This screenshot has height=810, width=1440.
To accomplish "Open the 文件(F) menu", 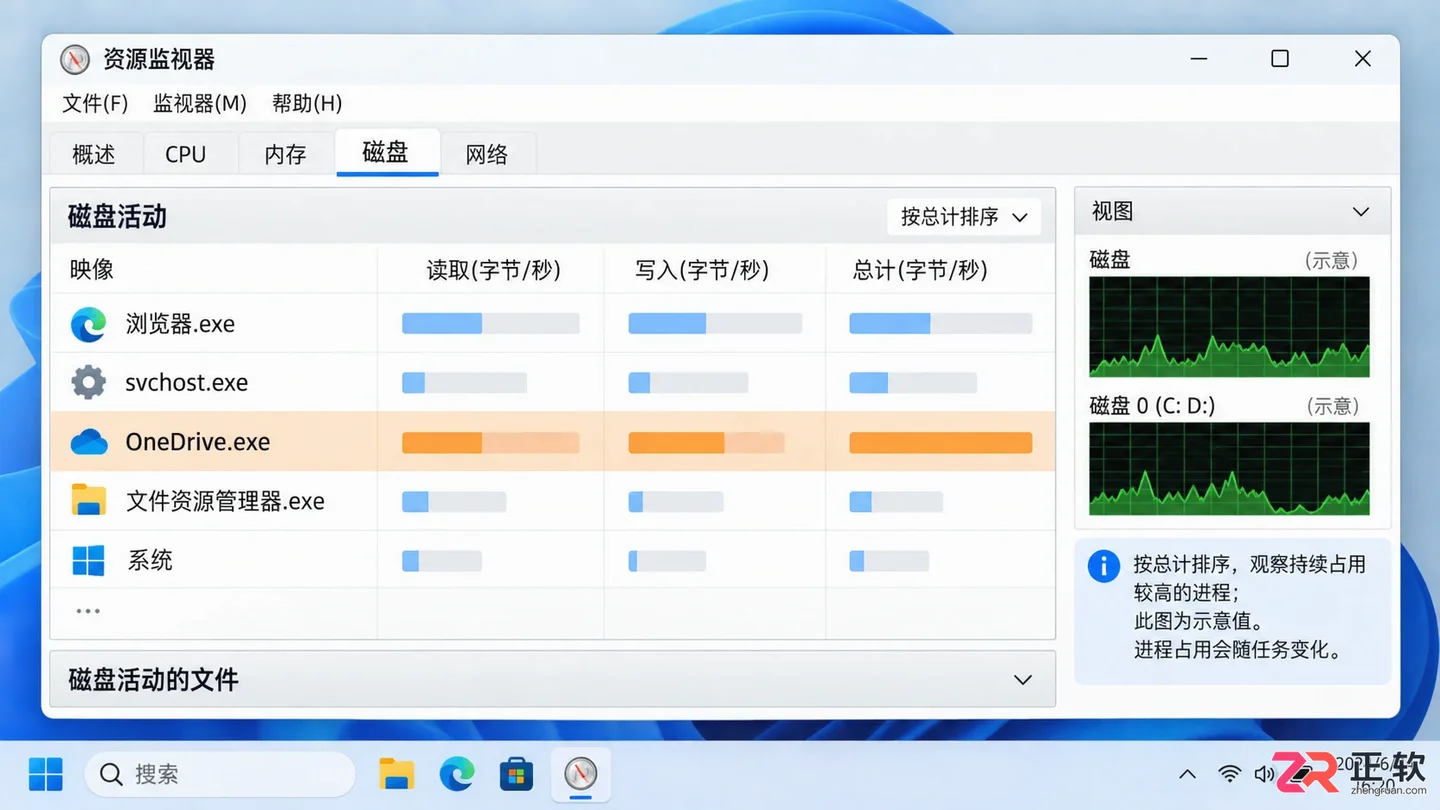I will click(x=95, y=103).
